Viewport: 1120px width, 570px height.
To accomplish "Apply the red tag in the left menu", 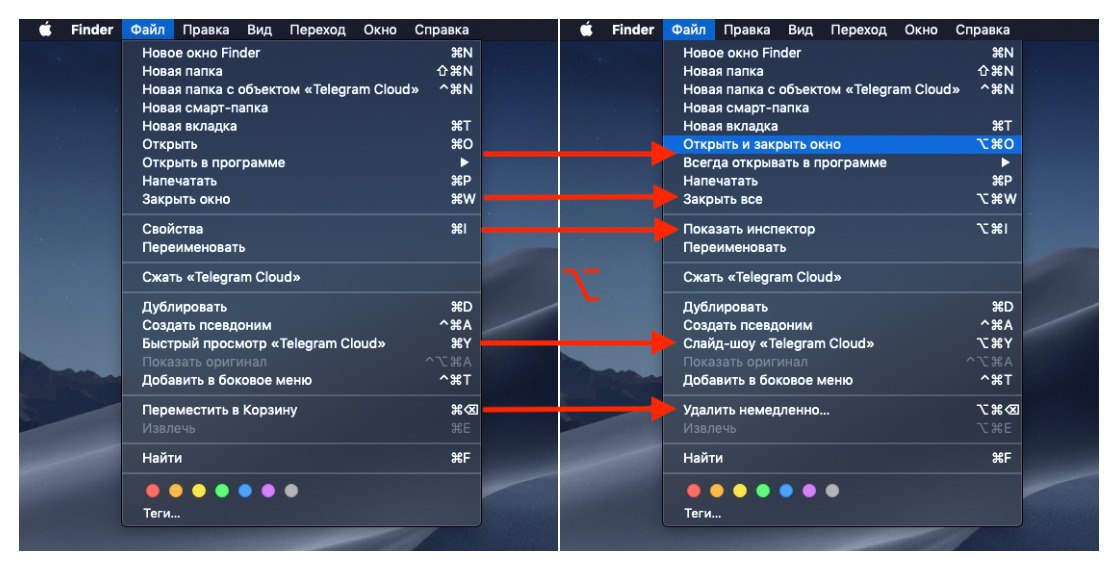I will coord(153,491).
